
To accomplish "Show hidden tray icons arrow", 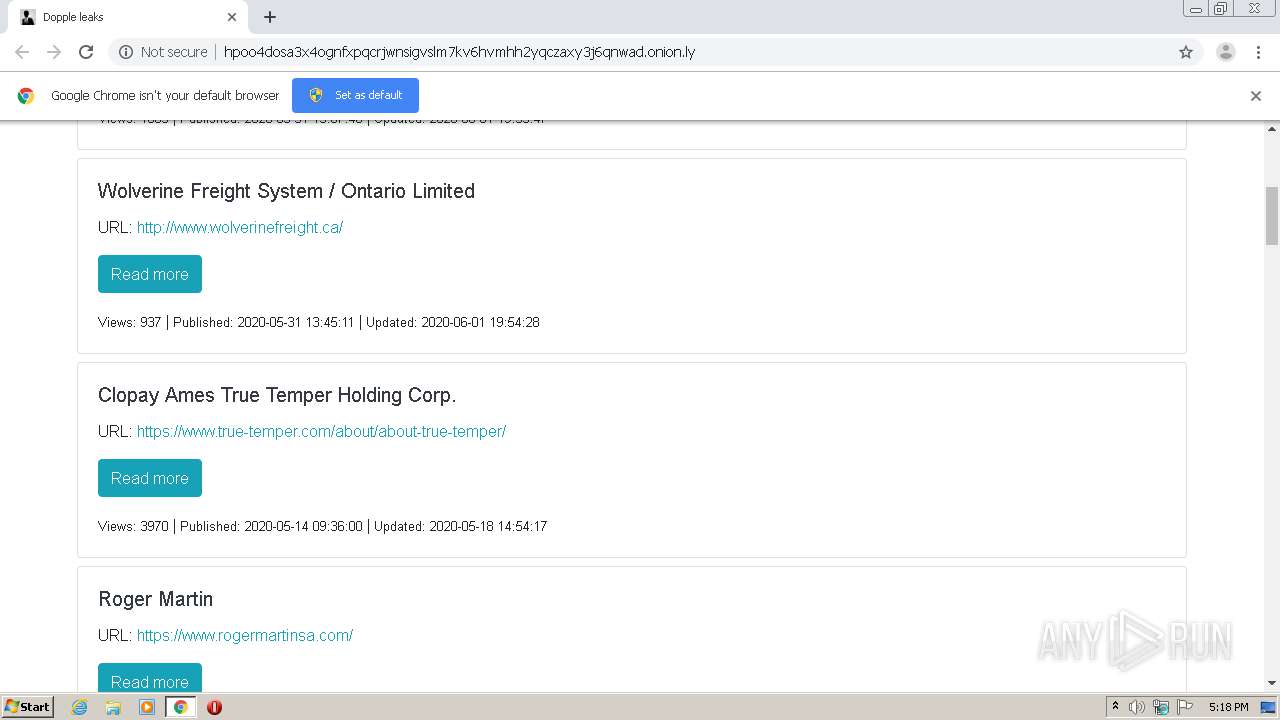I will [1115, 706].
